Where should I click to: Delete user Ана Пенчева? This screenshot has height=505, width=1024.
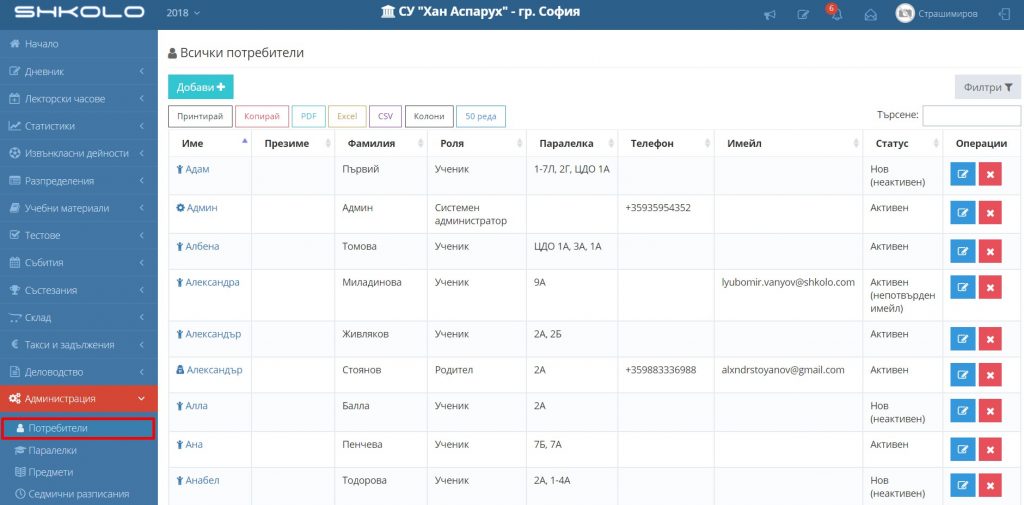(990, 449)
